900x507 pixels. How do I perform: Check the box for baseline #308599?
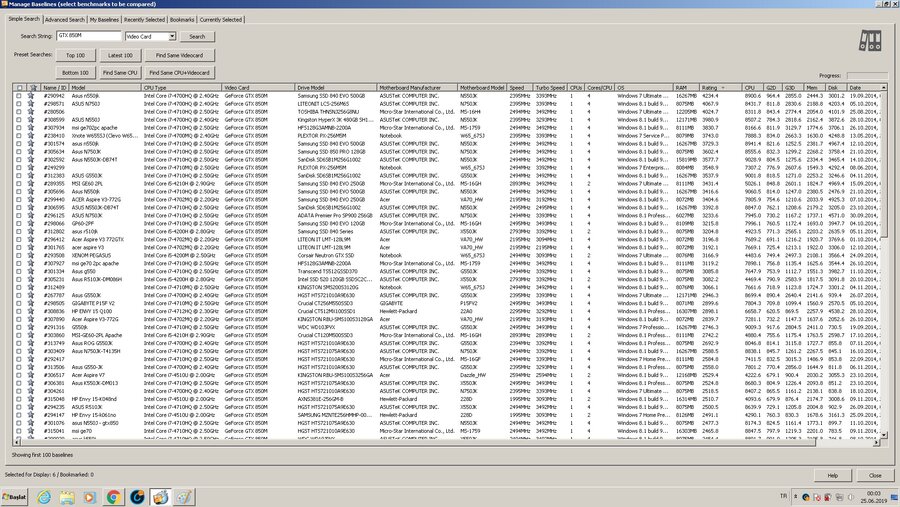tap(19, 120)
